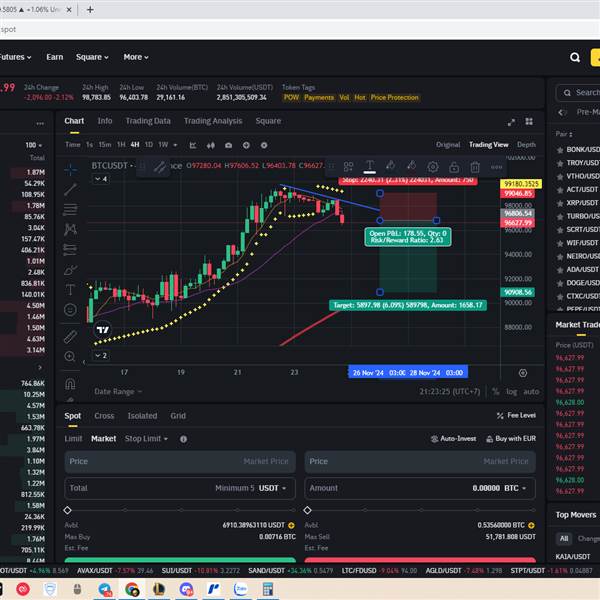Screen dimensions: 600x600
Task: Select the text annotation tool in sidebar
Action: coord(70,290)
